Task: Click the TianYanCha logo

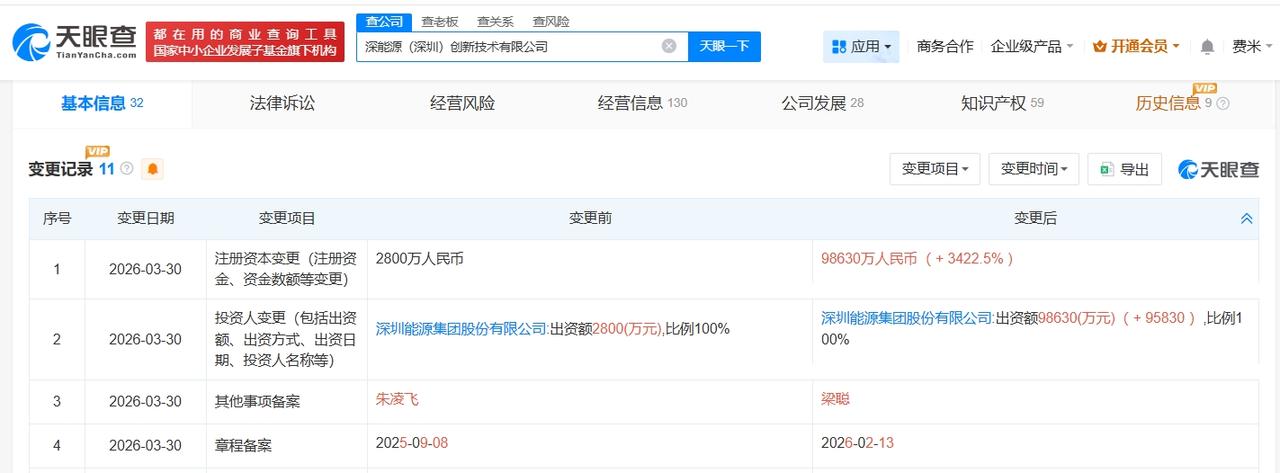Action: [74, 42]
